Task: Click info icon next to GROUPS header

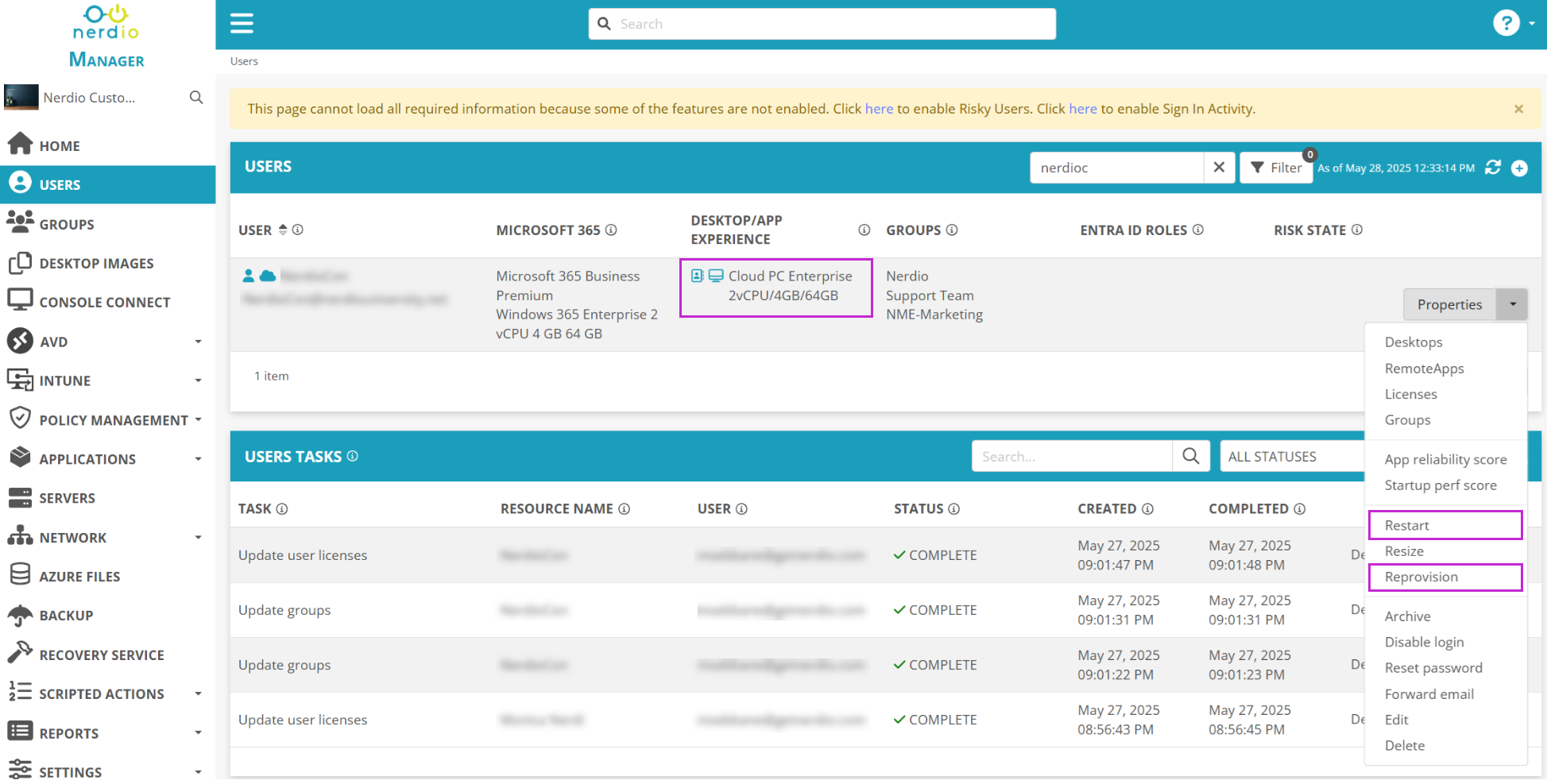Action: click(952, 230)
